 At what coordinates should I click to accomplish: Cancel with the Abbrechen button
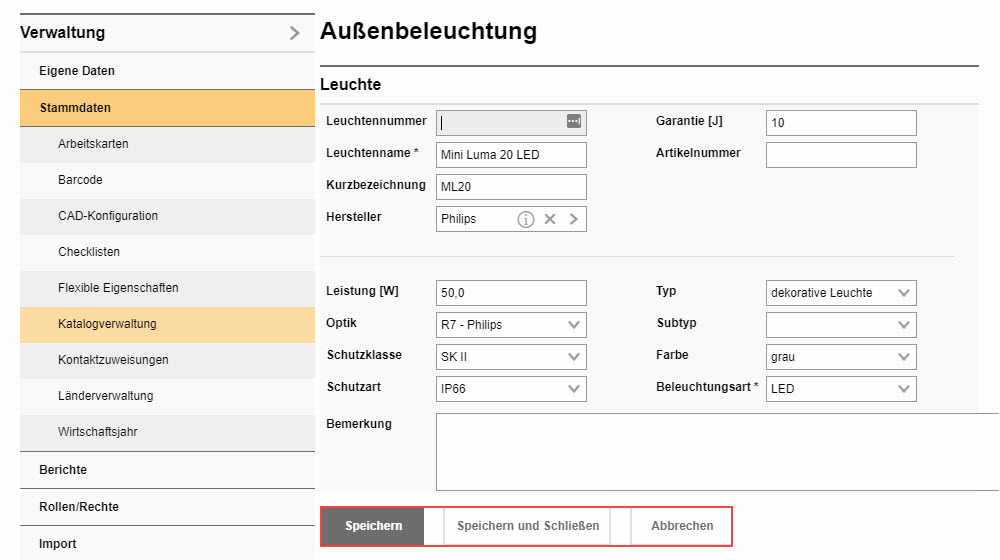(682, 526)
